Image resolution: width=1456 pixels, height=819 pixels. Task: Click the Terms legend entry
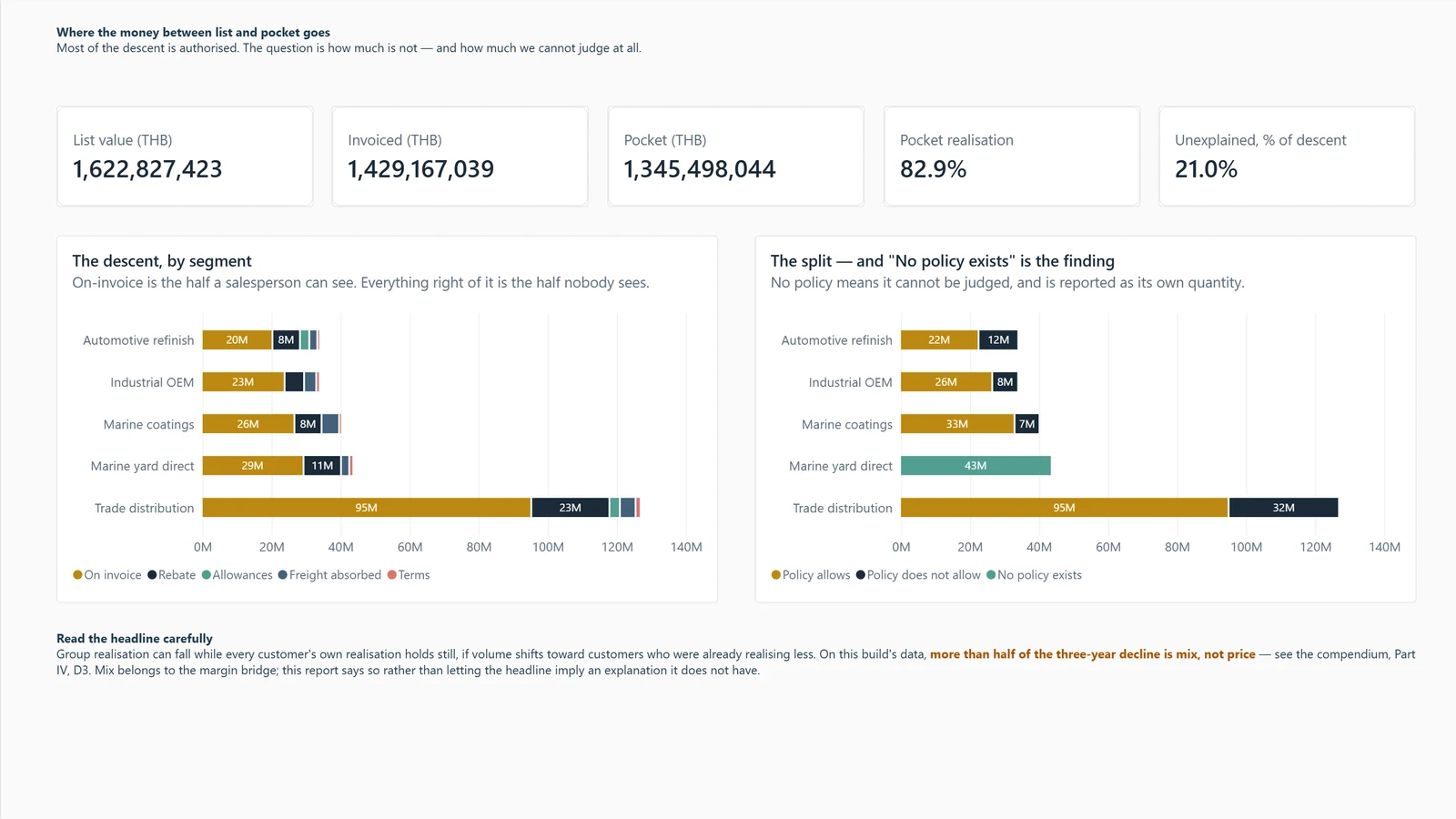click(409, 575)
